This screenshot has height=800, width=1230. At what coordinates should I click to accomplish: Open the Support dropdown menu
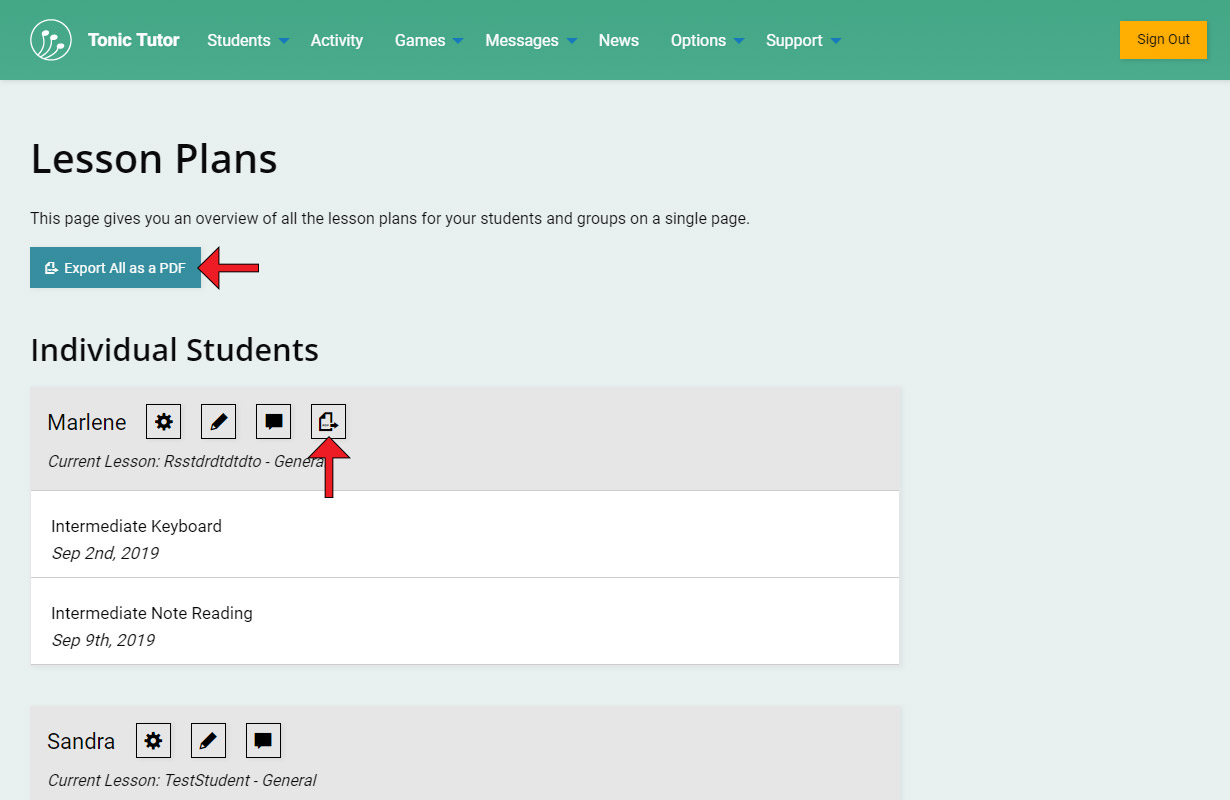pyautogui.click(x=803, y=40)
